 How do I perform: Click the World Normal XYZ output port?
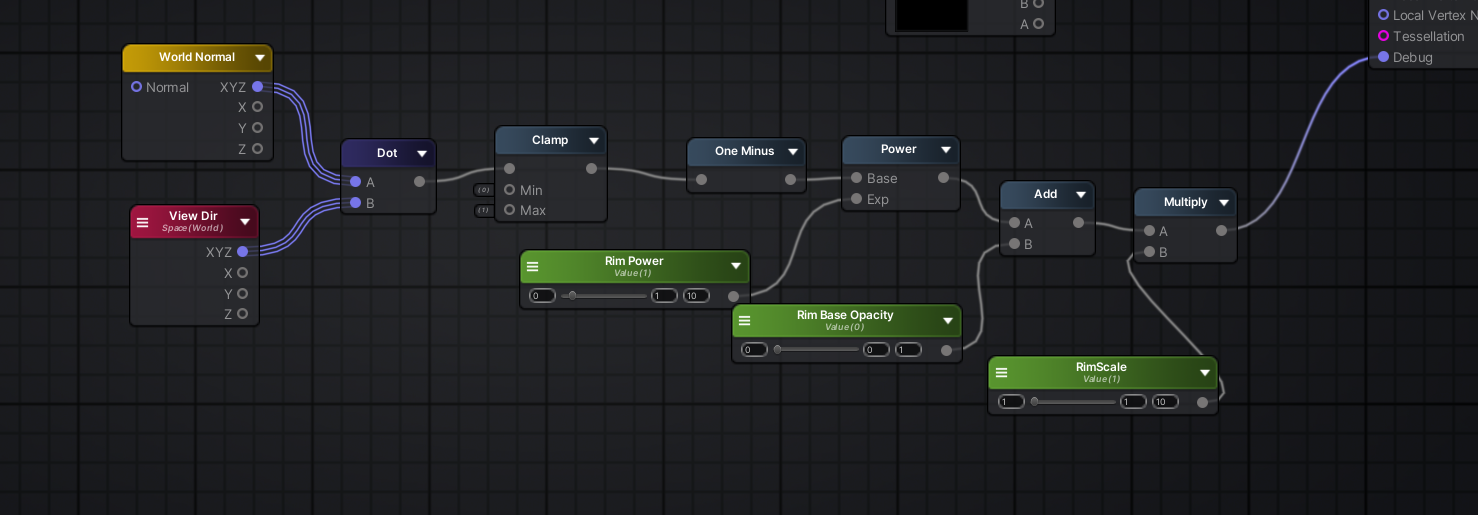point(257,87)
